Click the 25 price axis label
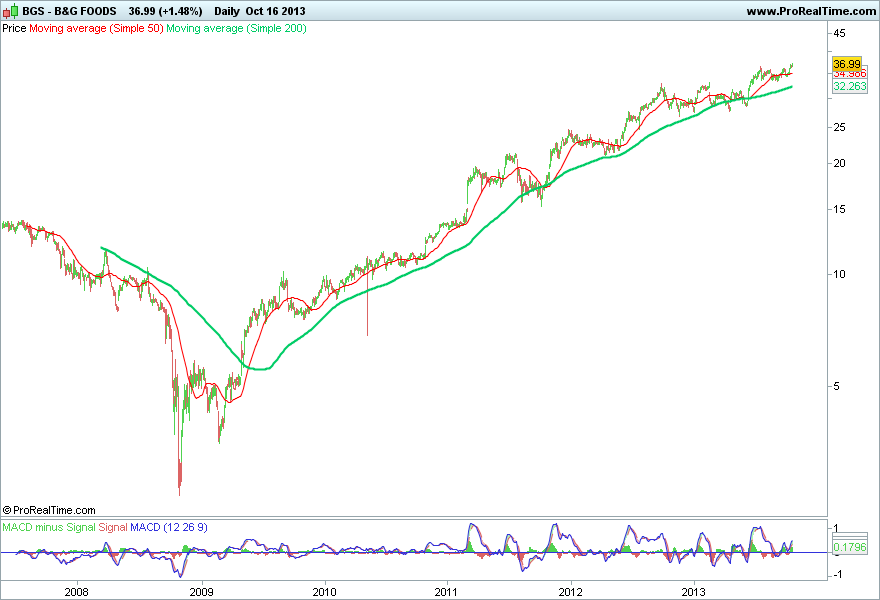Screen dimensions: 880x600 [839, 127]
